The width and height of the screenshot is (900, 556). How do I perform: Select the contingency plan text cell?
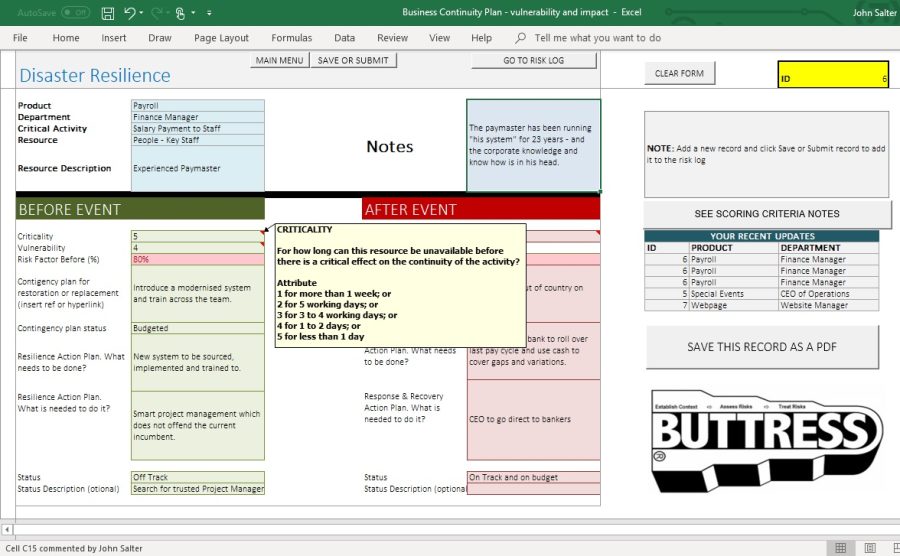pyautogui.click(x=197, y=293)
